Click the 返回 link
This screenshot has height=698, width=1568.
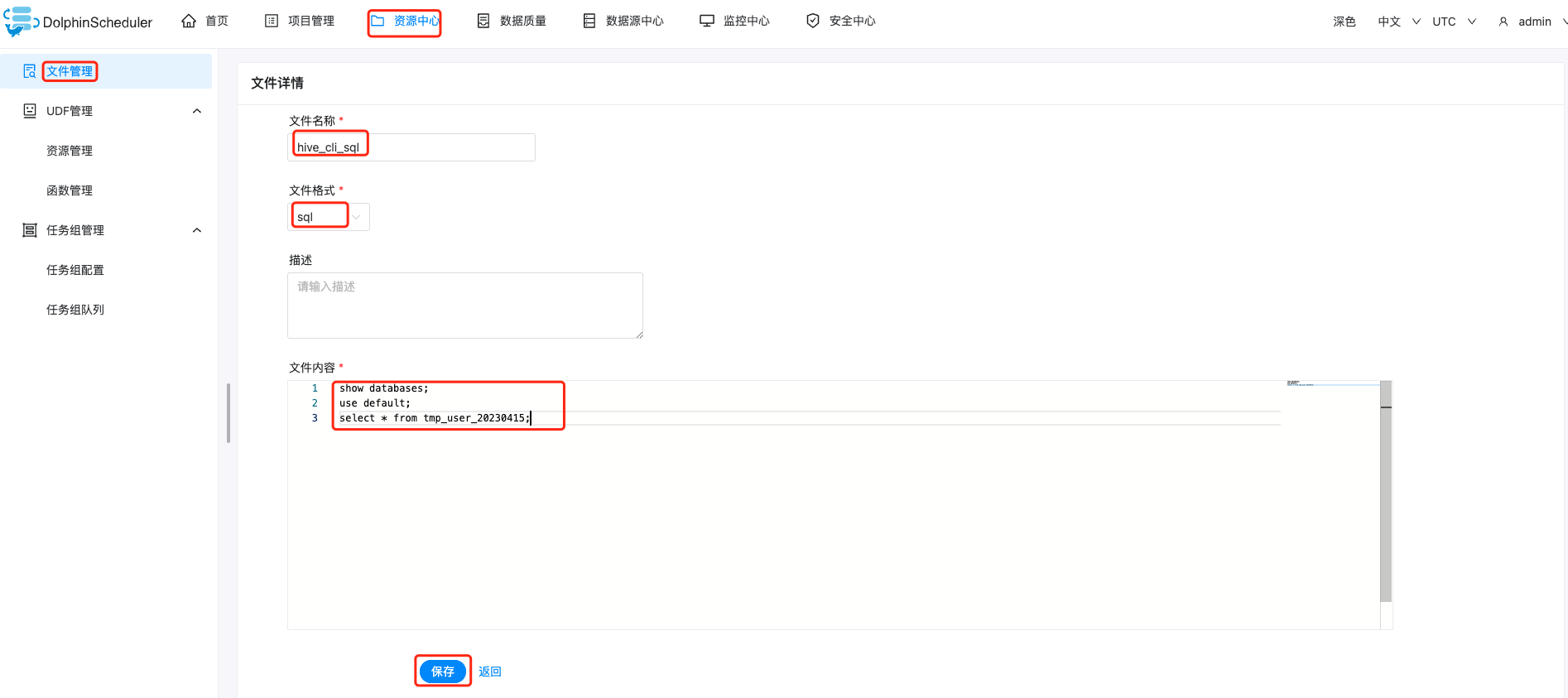click(x=490, y=672)
